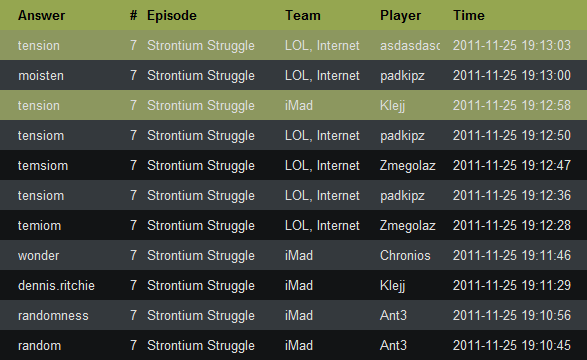Click player name Chronios
Viewport: 587px width, 360px height.
point(405,256)
